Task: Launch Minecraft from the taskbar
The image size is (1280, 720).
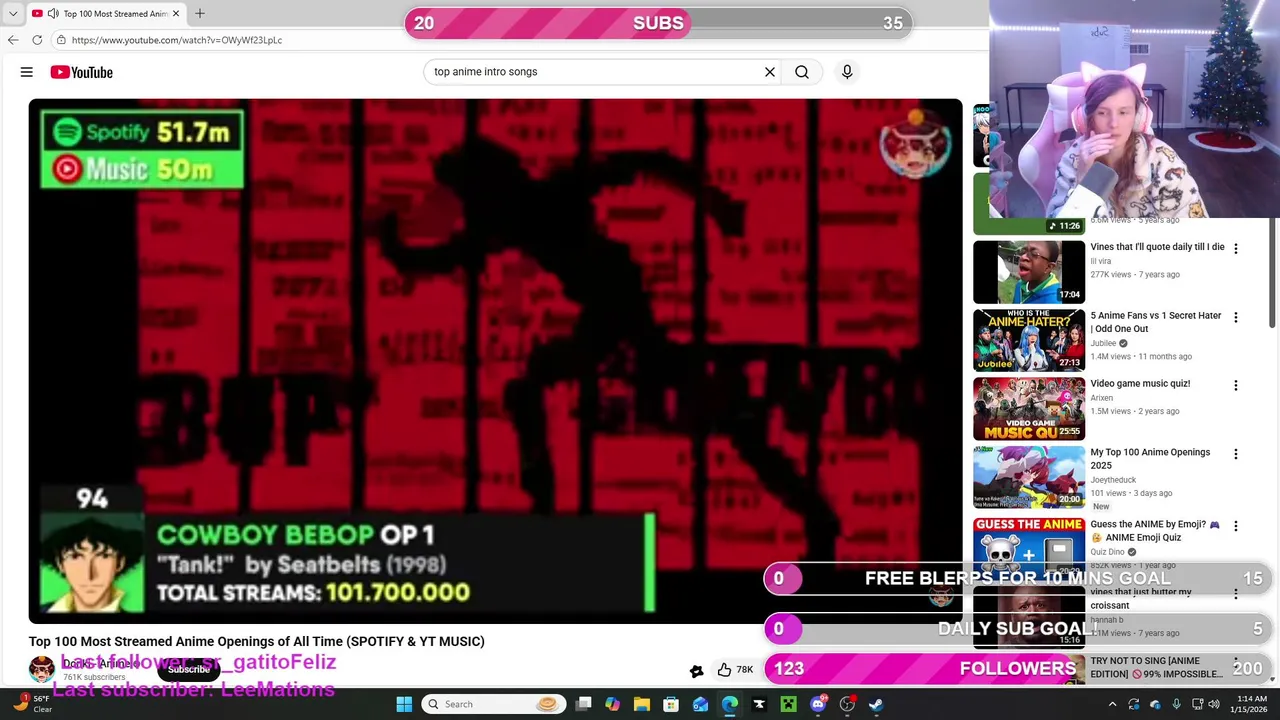Action: 788,704
